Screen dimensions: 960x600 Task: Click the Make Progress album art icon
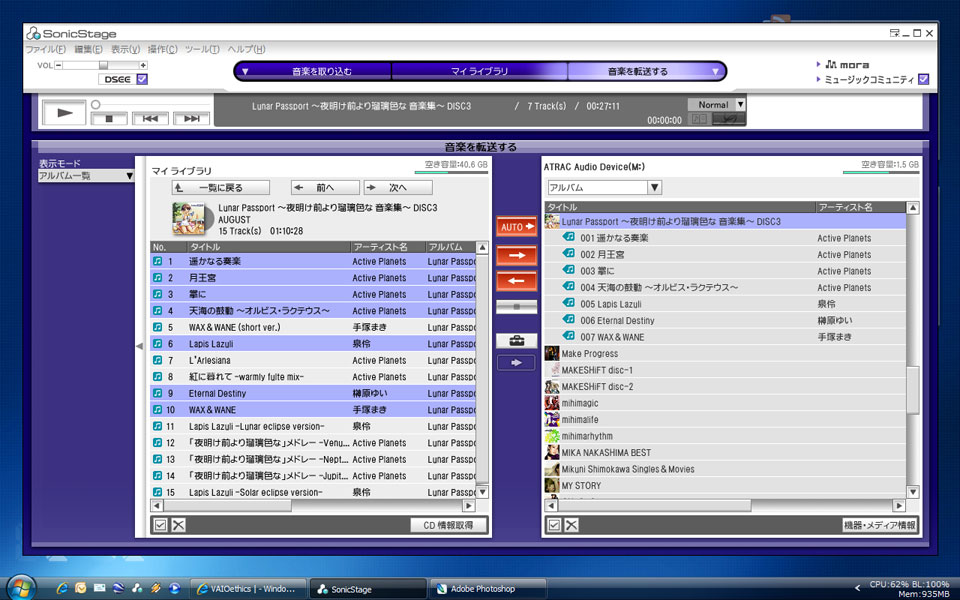tap(552, 353)
